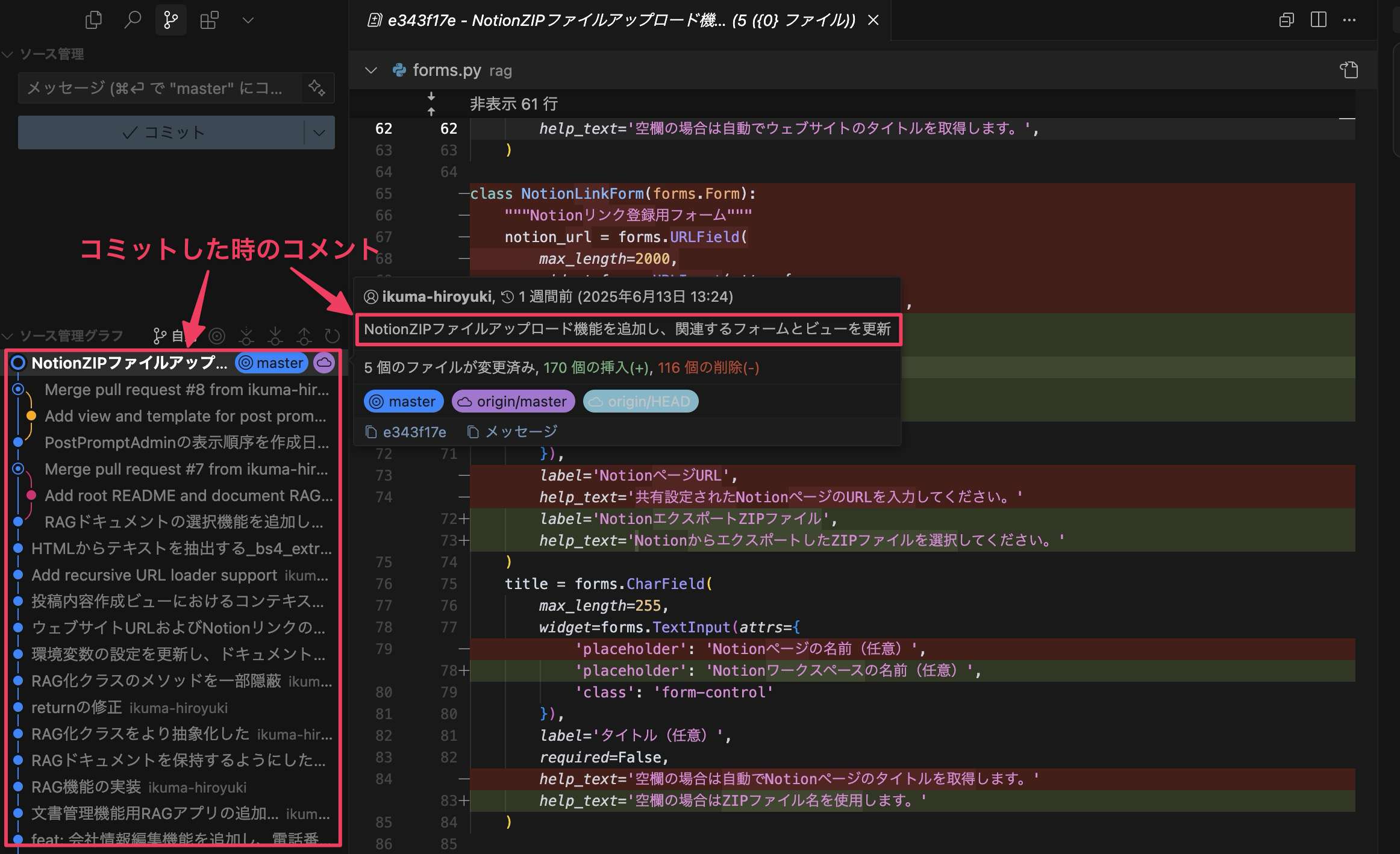Refresh the source control graph
The height and width of the screenshot is (854, 1400).
pyautogui.click(x=332, y=335)
